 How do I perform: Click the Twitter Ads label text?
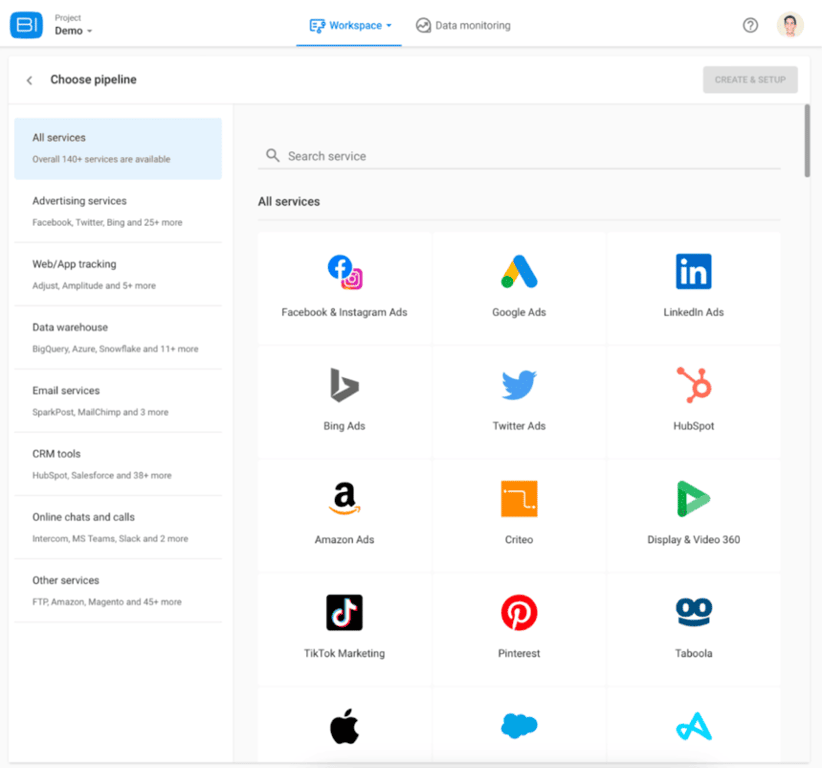[519, 426]
